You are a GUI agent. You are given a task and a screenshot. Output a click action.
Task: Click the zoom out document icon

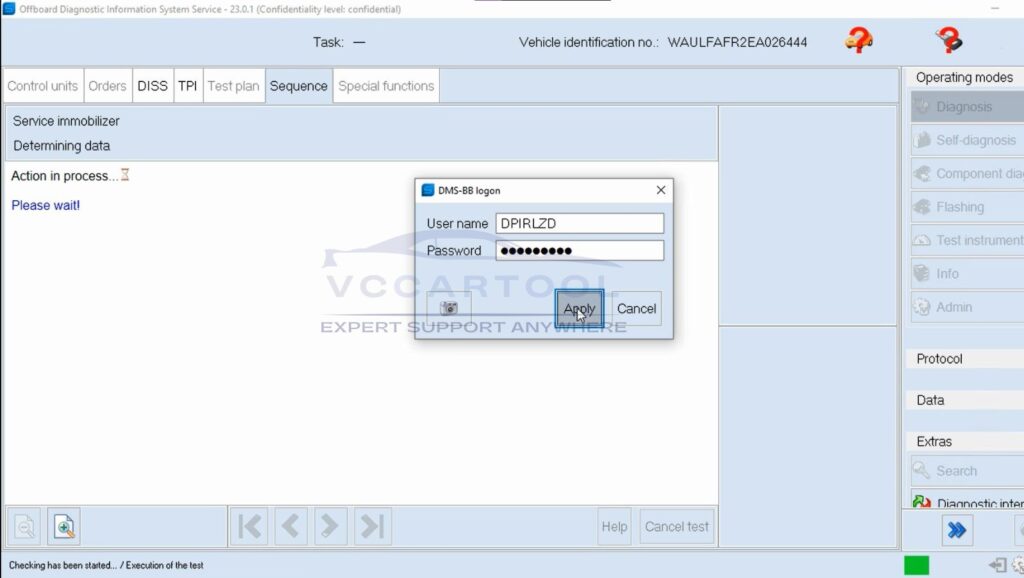point(25,526)
